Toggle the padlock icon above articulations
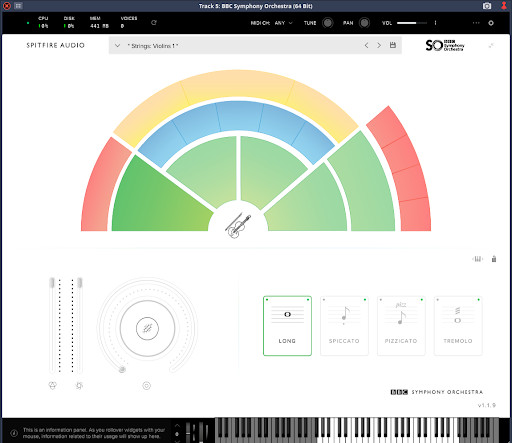The height and width of the screenshot is (443, 512). point(494,259)
